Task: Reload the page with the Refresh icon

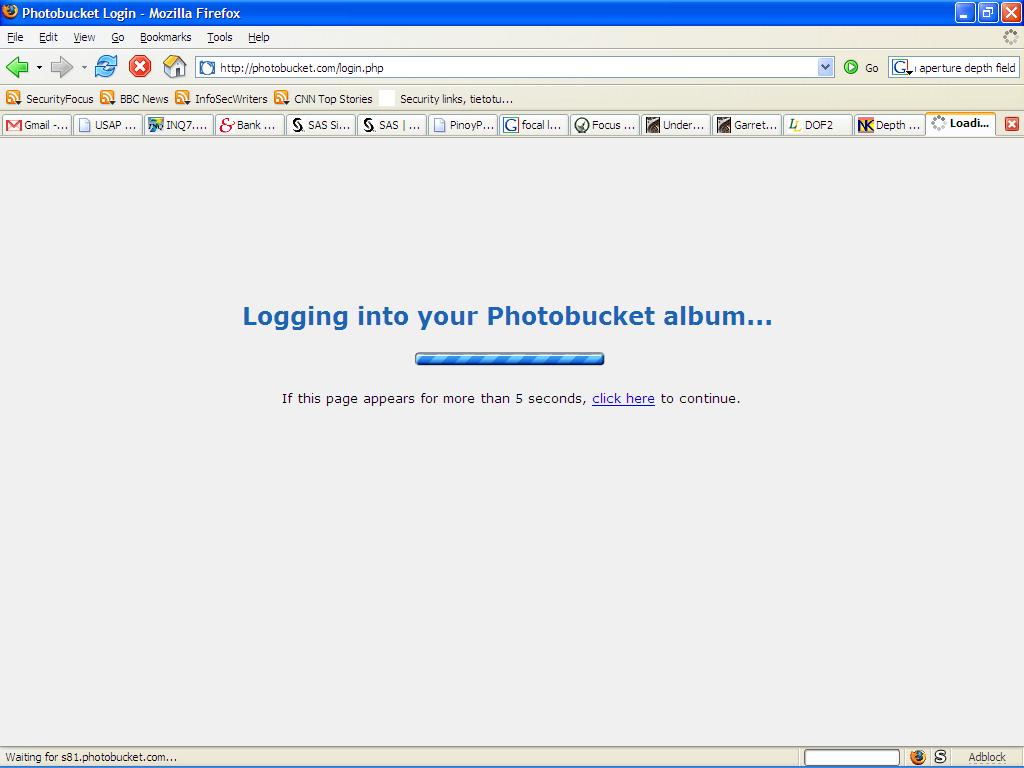Action: (106, 67)
